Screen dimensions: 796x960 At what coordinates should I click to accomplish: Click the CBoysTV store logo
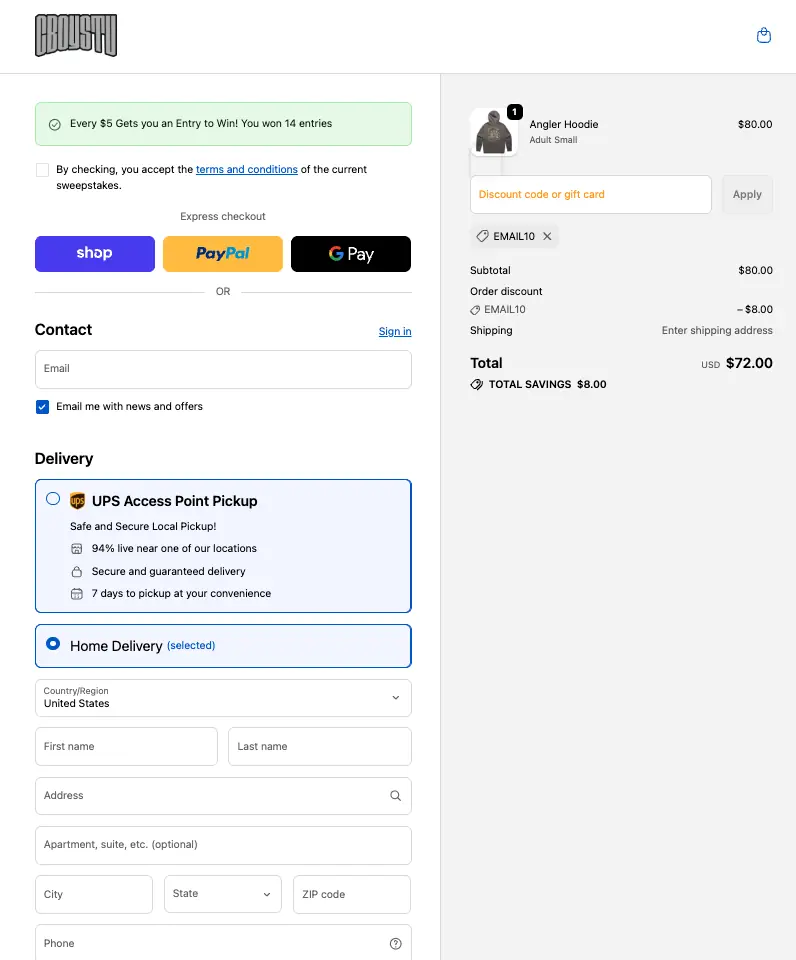point(76,36)
